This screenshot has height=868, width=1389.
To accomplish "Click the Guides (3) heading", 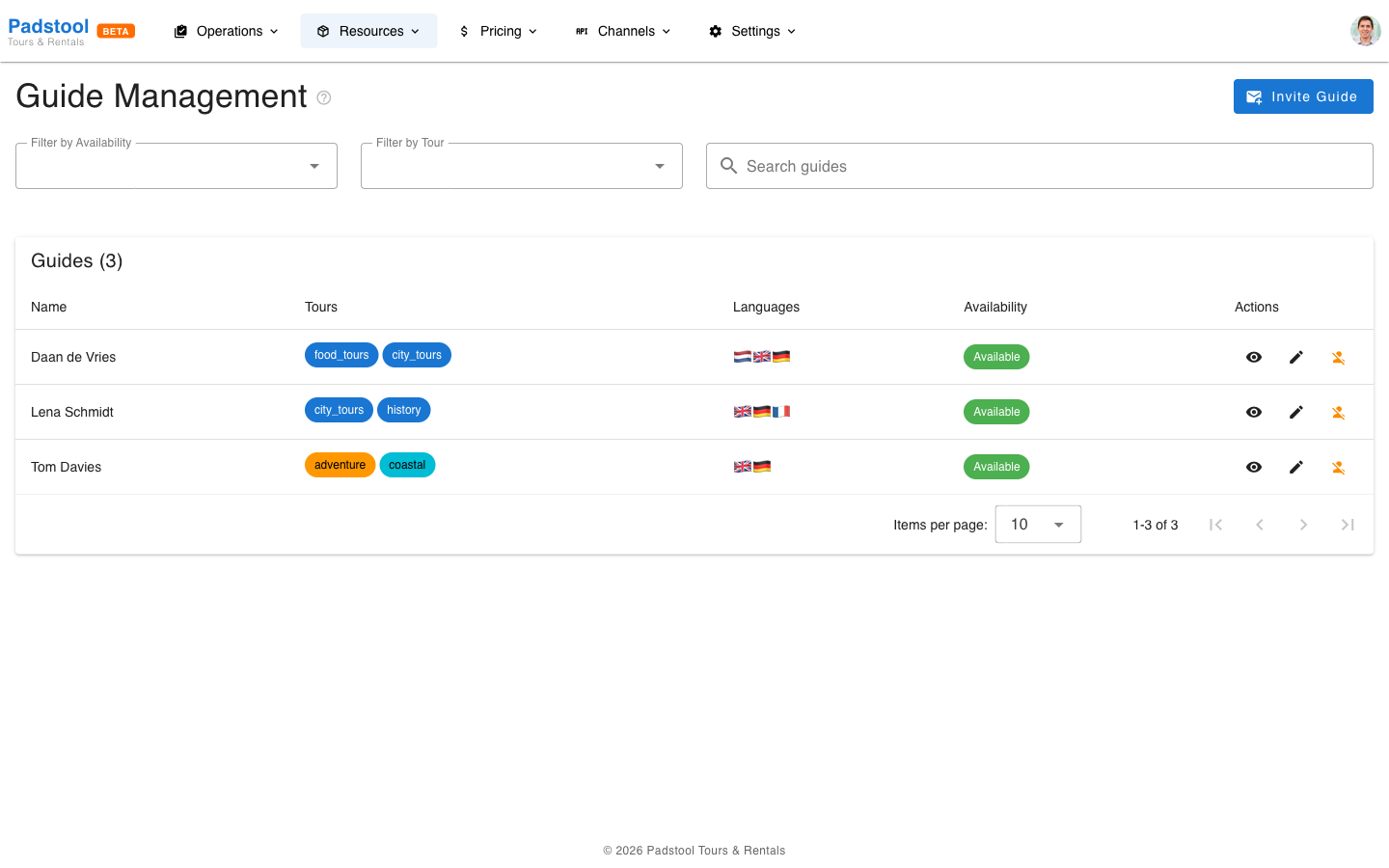I will [77, 260].
